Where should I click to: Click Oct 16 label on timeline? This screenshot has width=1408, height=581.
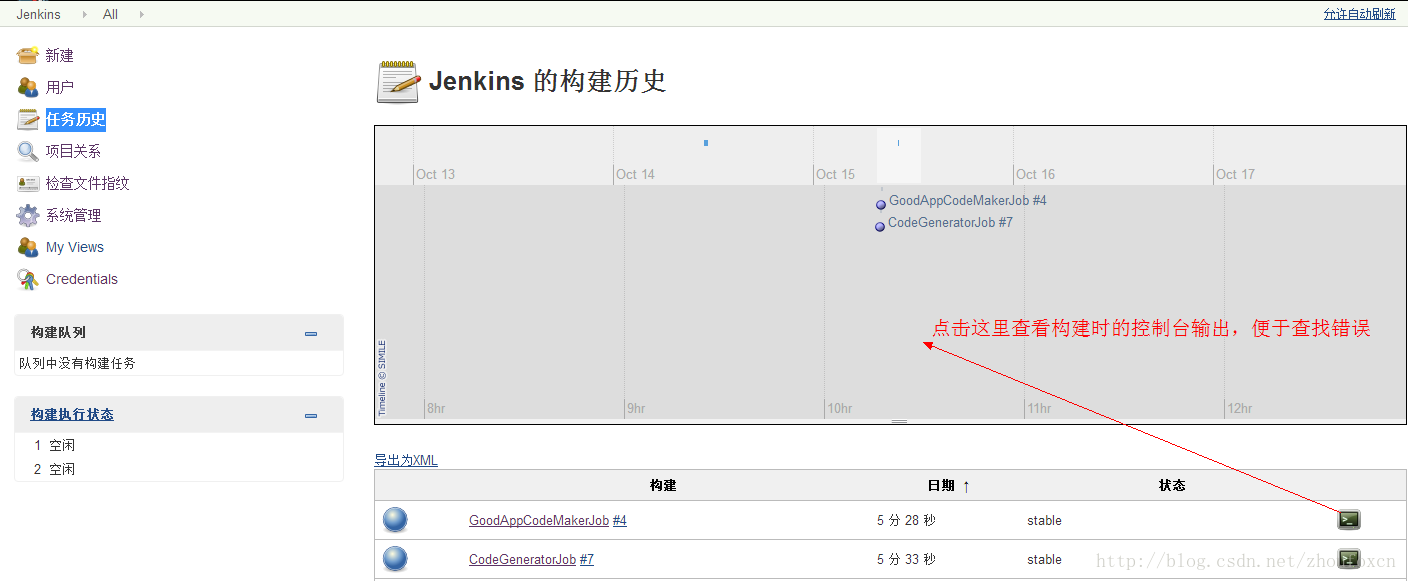1035,174
